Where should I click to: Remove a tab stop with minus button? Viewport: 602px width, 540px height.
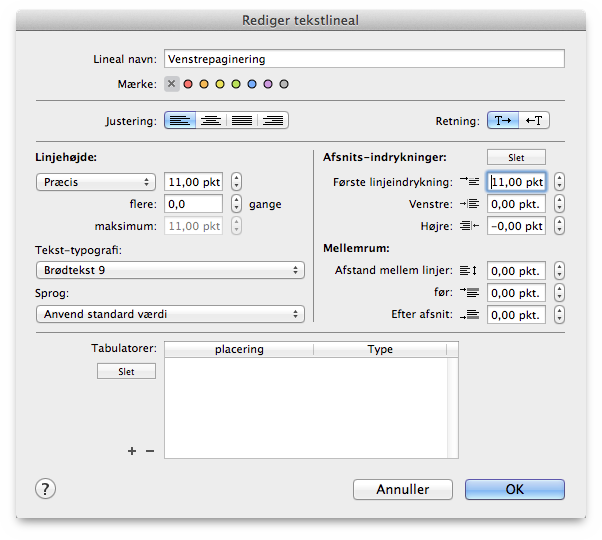(x=150, y=451)
